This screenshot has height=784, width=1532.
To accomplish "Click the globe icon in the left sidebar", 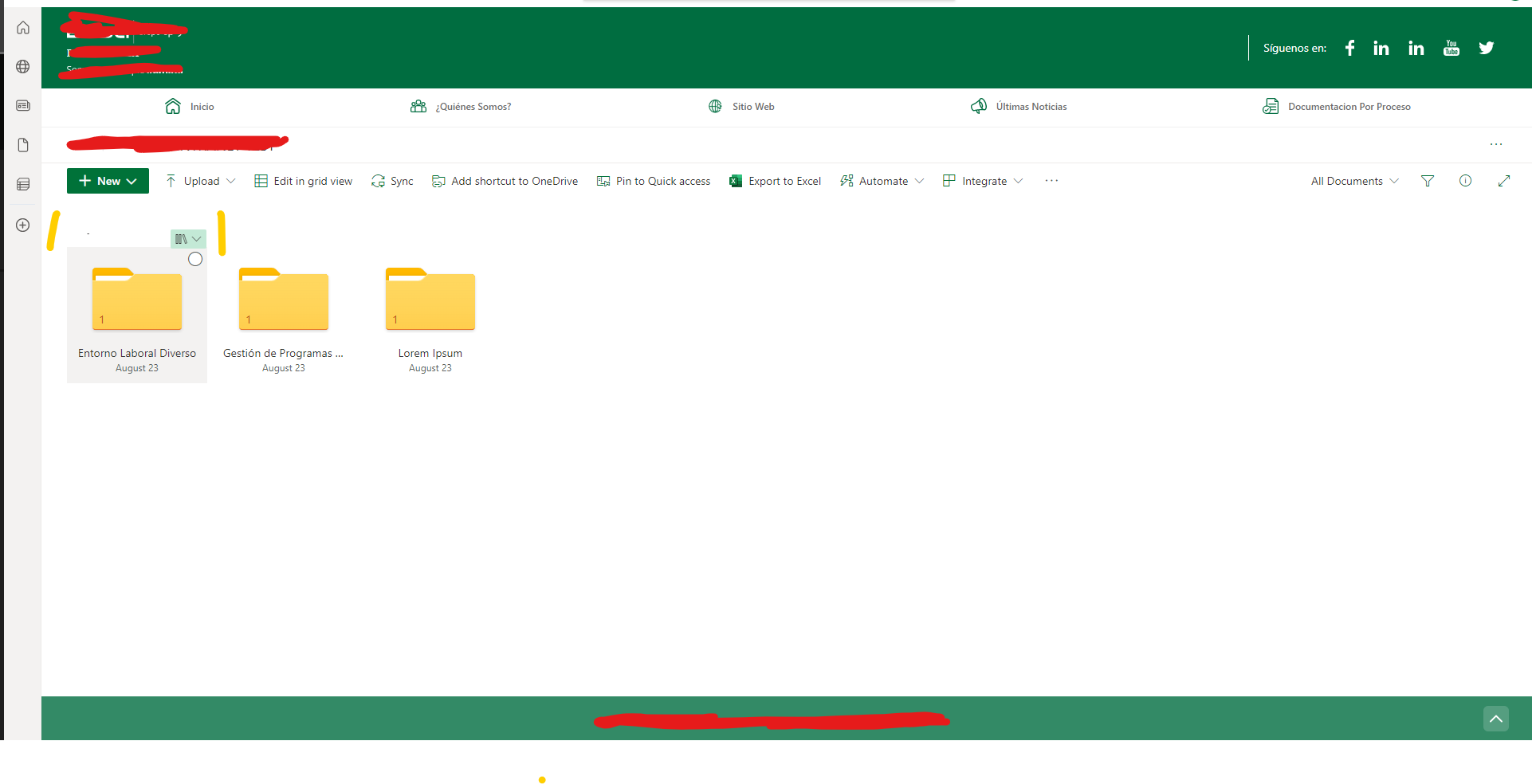I will click(x=23, y=67).
